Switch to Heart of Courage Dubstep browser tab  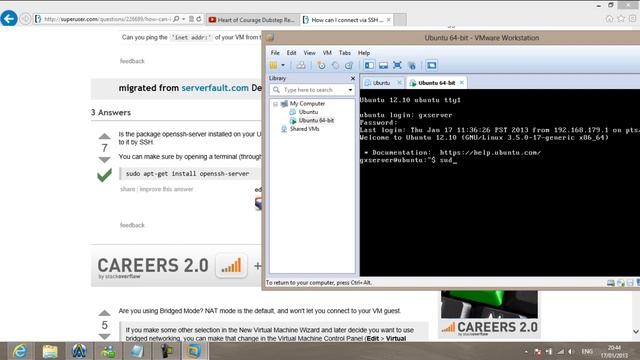point(252,20)
